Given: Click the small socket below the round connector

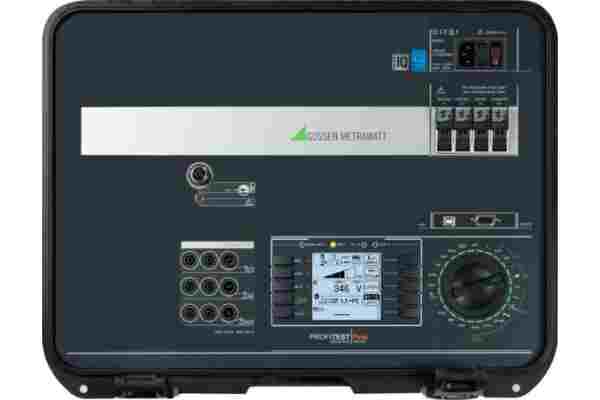Looking at the screenshot, I should click(199, 198).
